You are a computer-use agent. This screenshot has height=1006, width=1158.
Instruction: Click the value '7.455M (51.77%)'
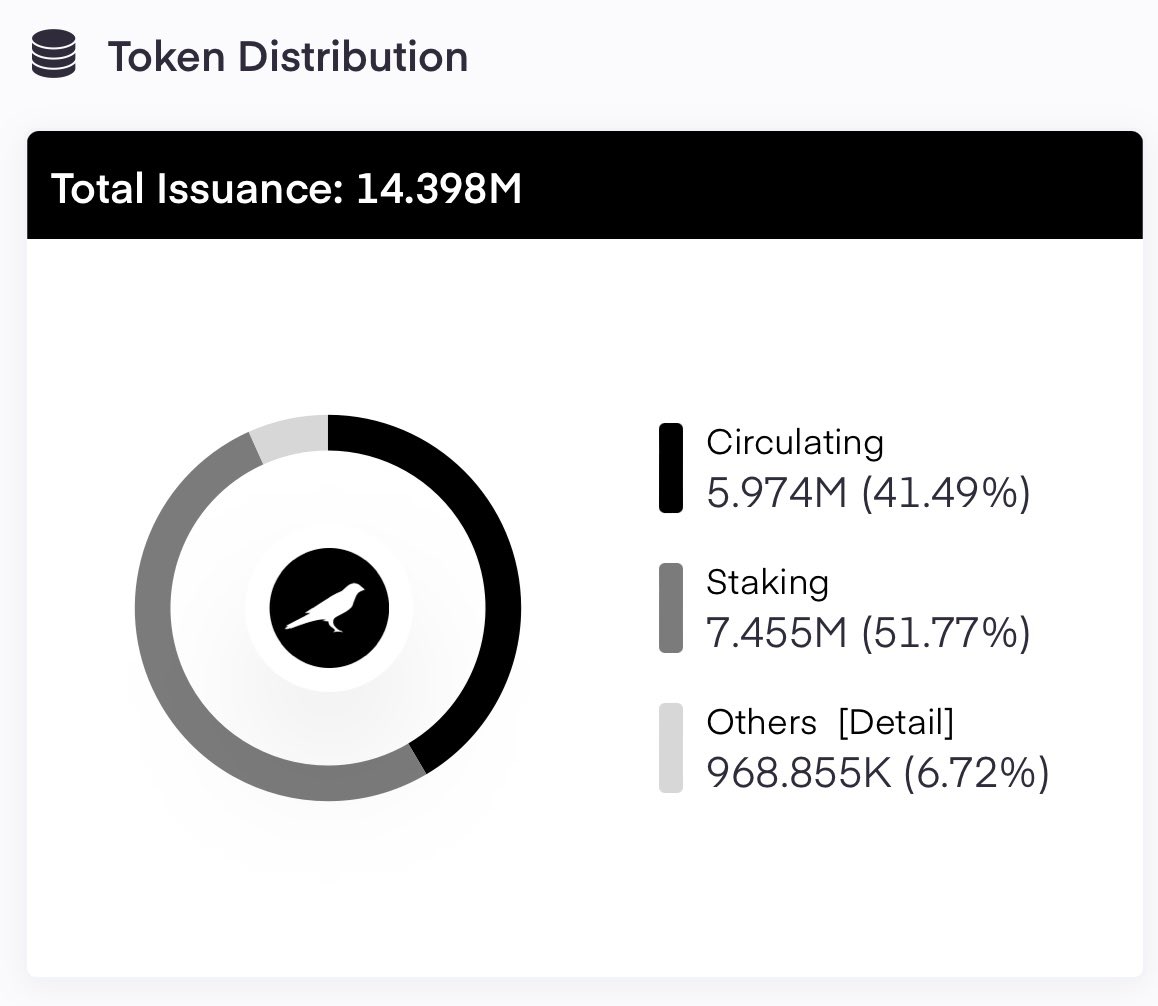coord(868,633)
